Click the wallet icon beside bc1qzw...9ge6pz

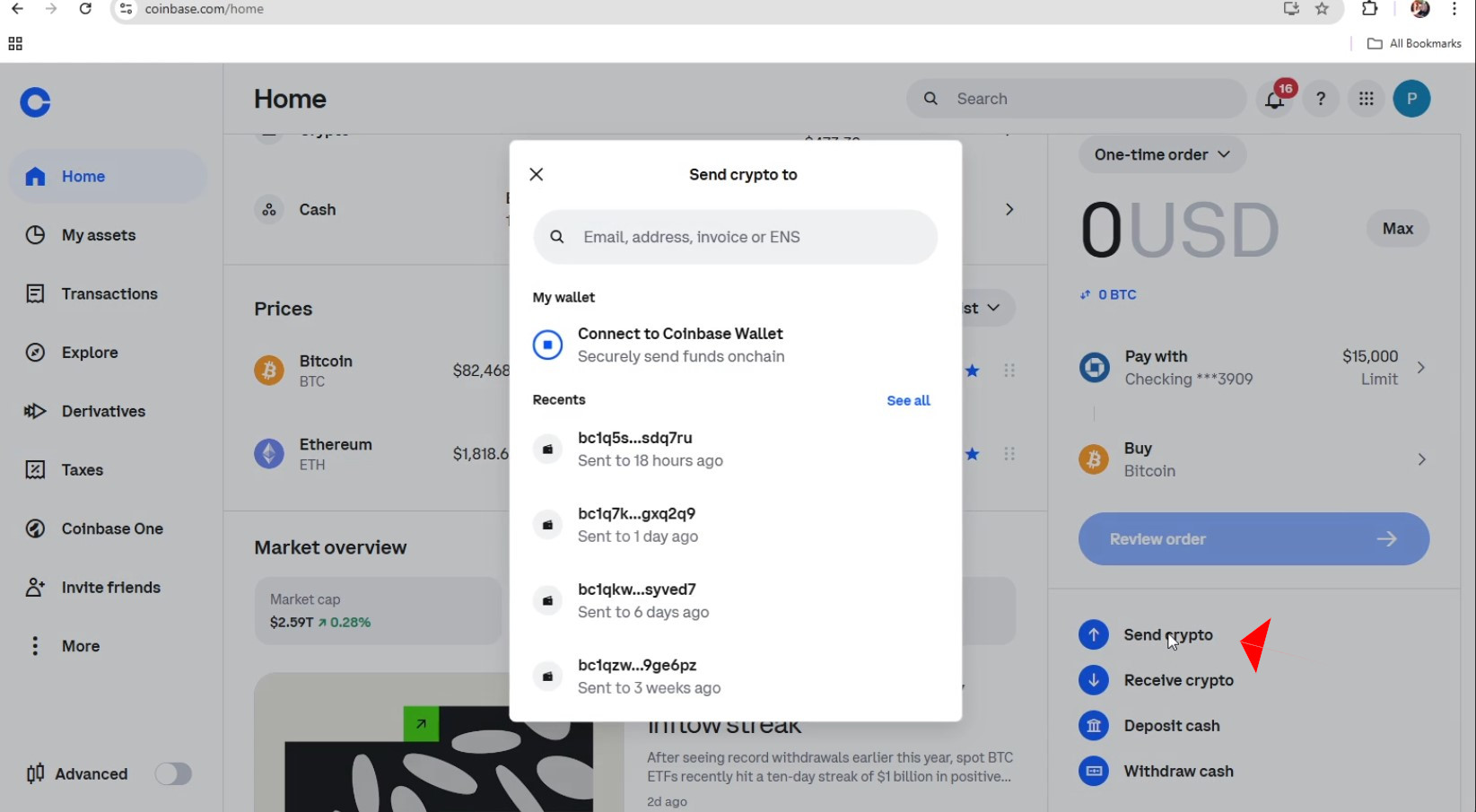[x=547, y=677]
